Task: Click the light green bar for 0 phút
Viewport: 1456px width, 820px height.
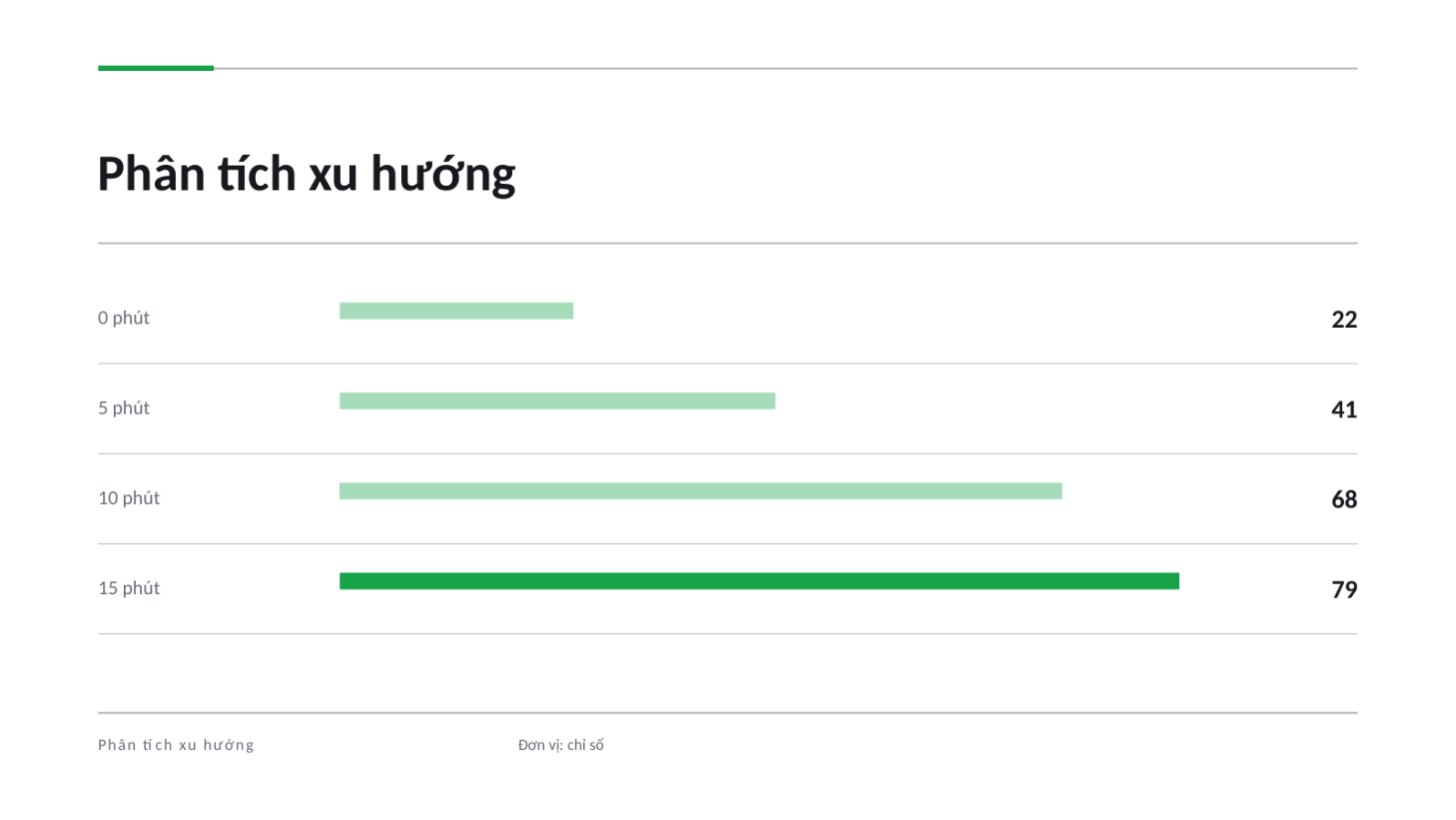Action: pos(456,311)
